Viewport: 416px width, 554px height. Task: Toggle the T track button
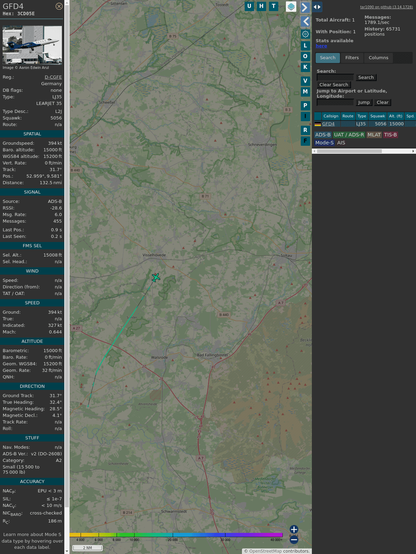click(273, 6)
